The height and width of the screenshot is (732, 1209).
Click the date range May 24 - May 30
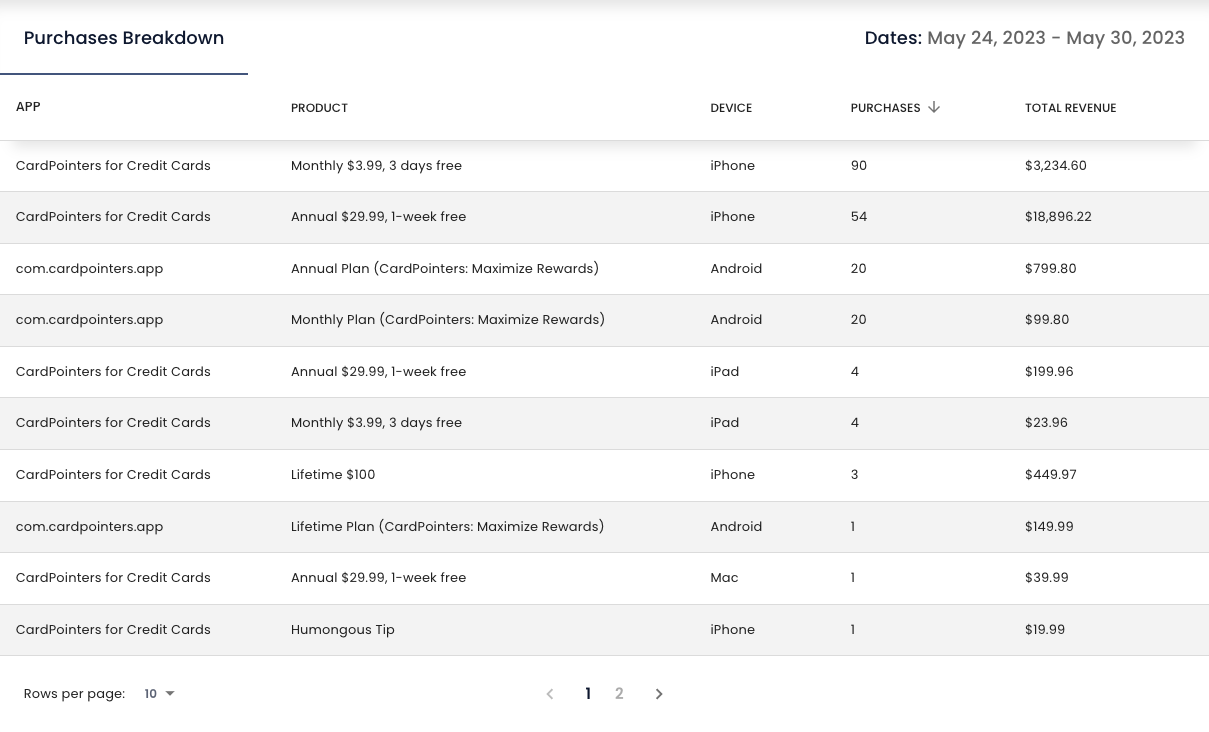(x=1056, y=38)
